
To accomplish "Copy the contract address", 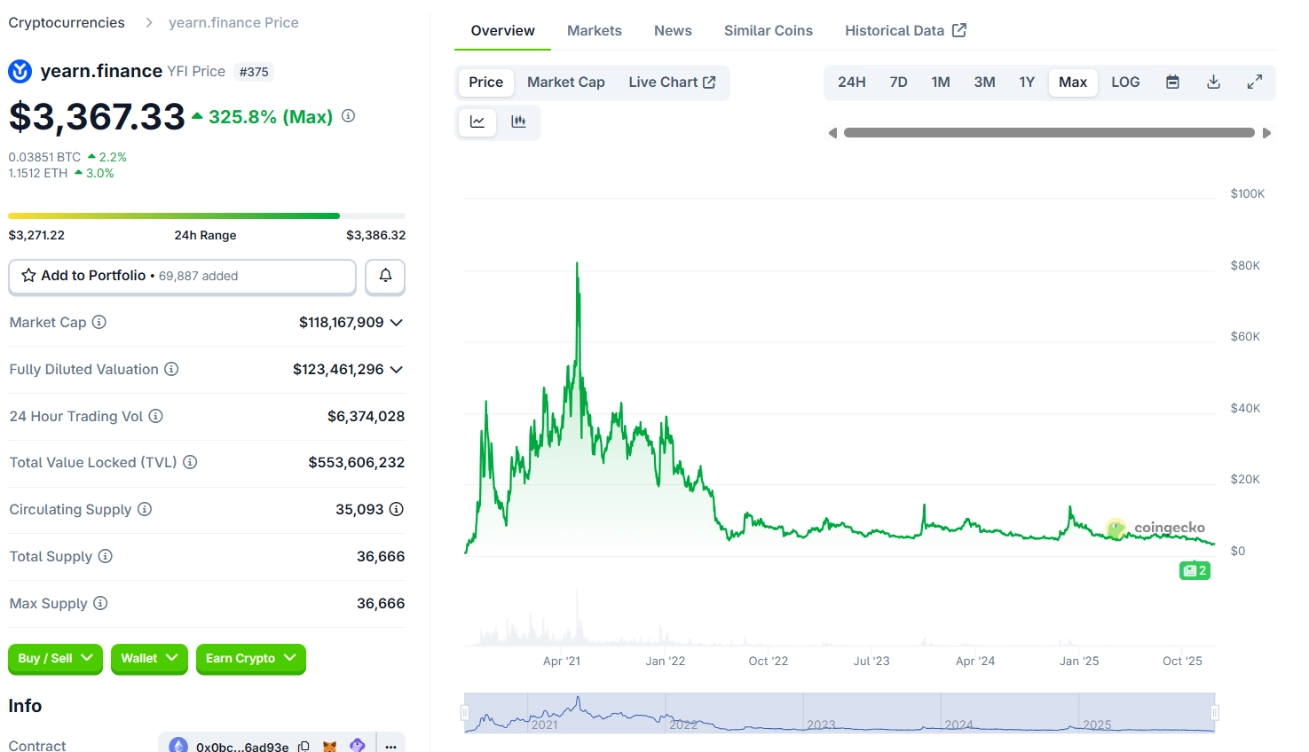I will (305, 745).
